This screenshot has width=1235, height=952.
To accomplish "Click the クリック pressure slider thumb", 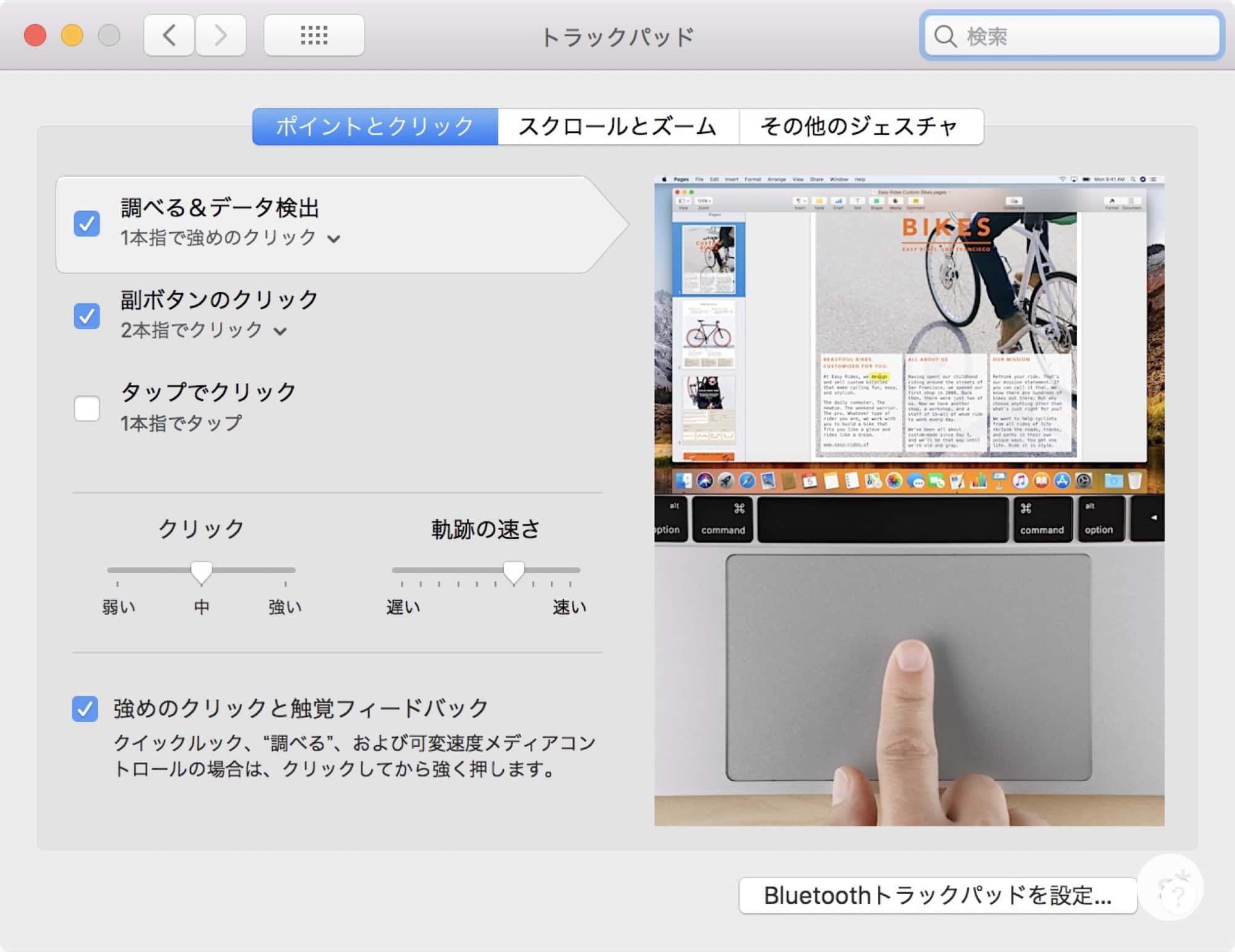I will 201,572.
